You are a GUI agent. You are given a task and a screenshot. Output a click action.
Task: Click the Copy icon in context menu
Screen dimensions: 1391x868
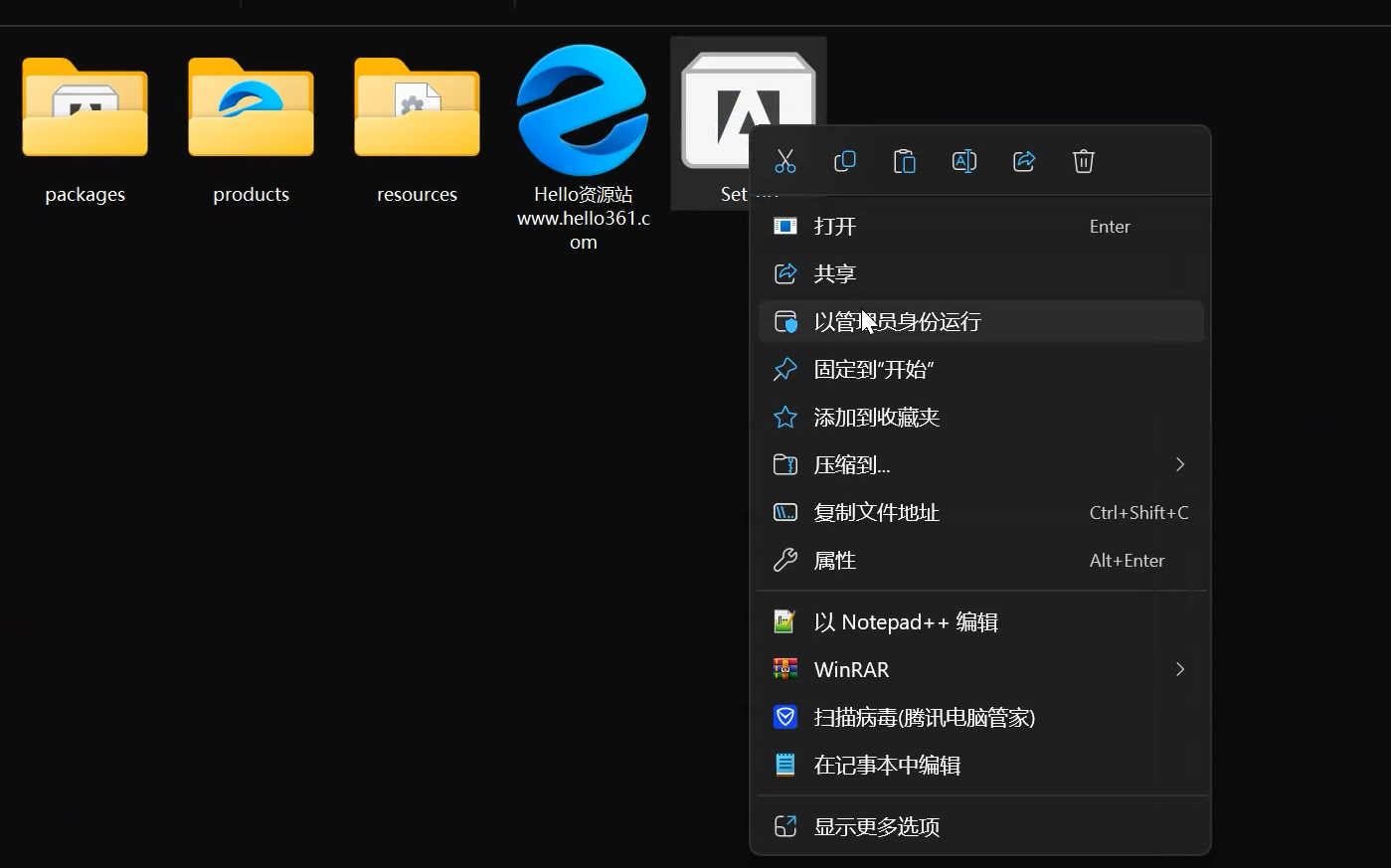point(845,161)
